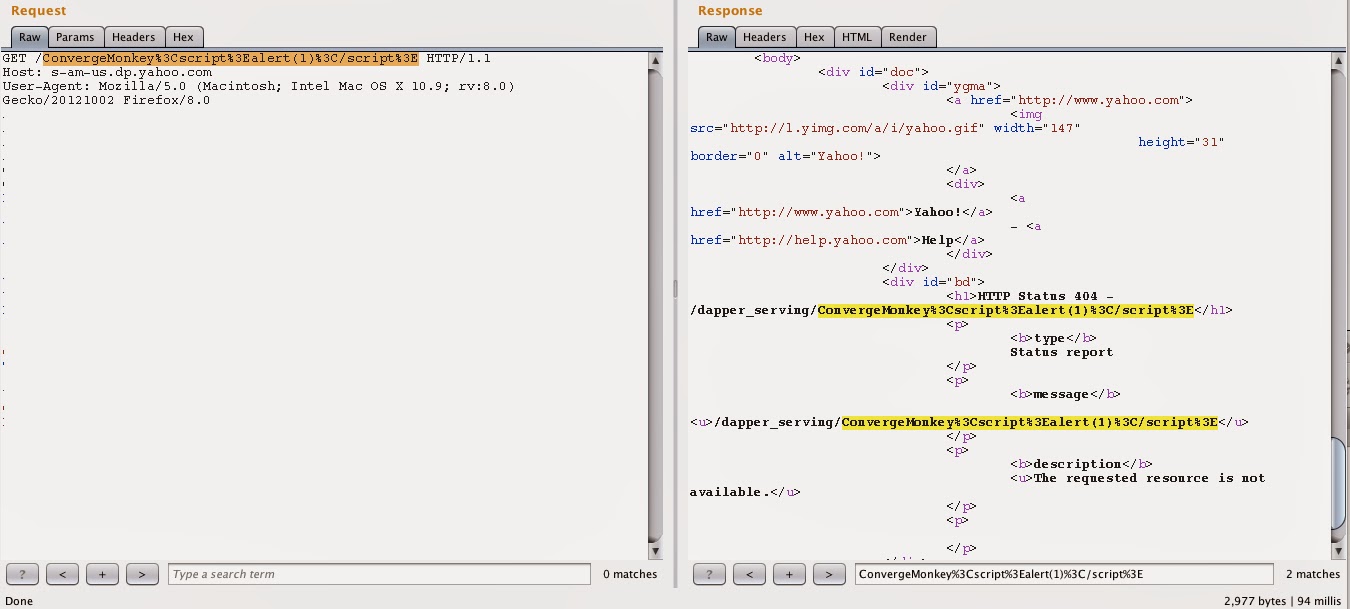The height and width of the screenshot is (609, 1350).
Task: Click the highlighted payload inside the u tag
Action: tap(1030, 422)
